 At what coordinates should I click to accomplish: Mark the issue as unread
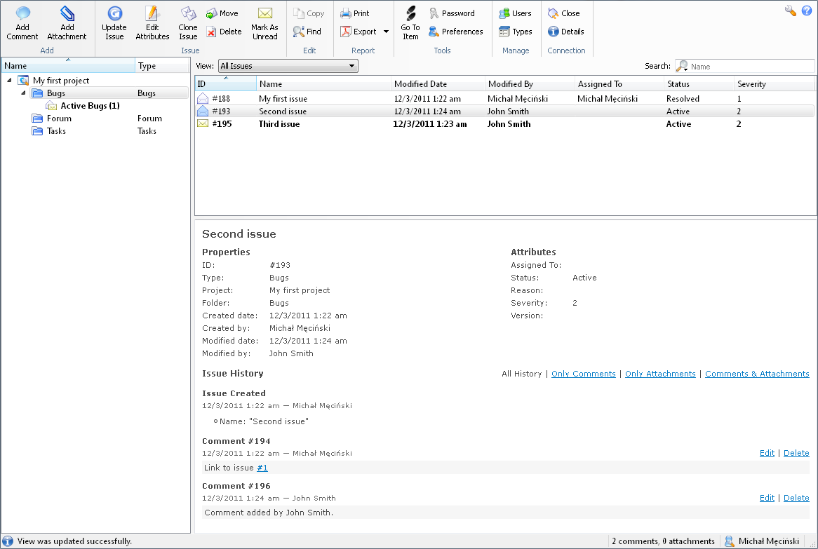tap(265, 23)
